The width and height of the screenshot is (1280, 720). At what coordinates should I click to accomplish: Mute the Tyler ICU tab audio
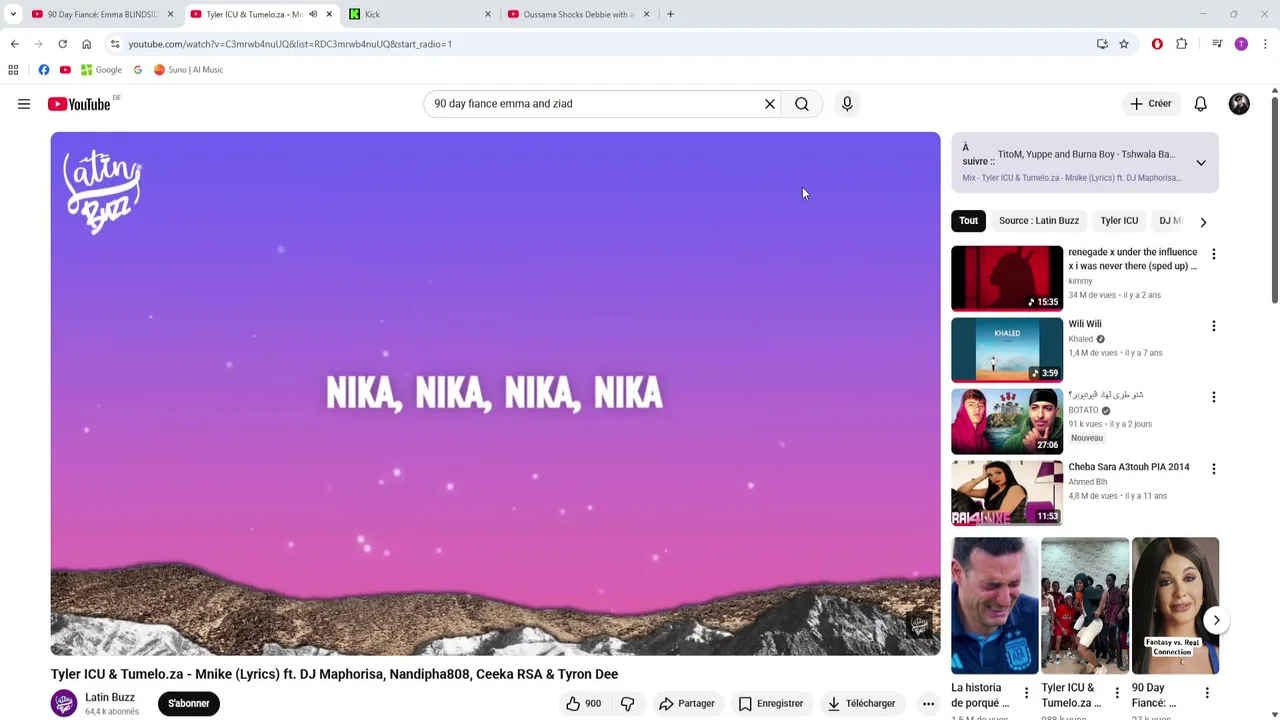coord(313,14)
